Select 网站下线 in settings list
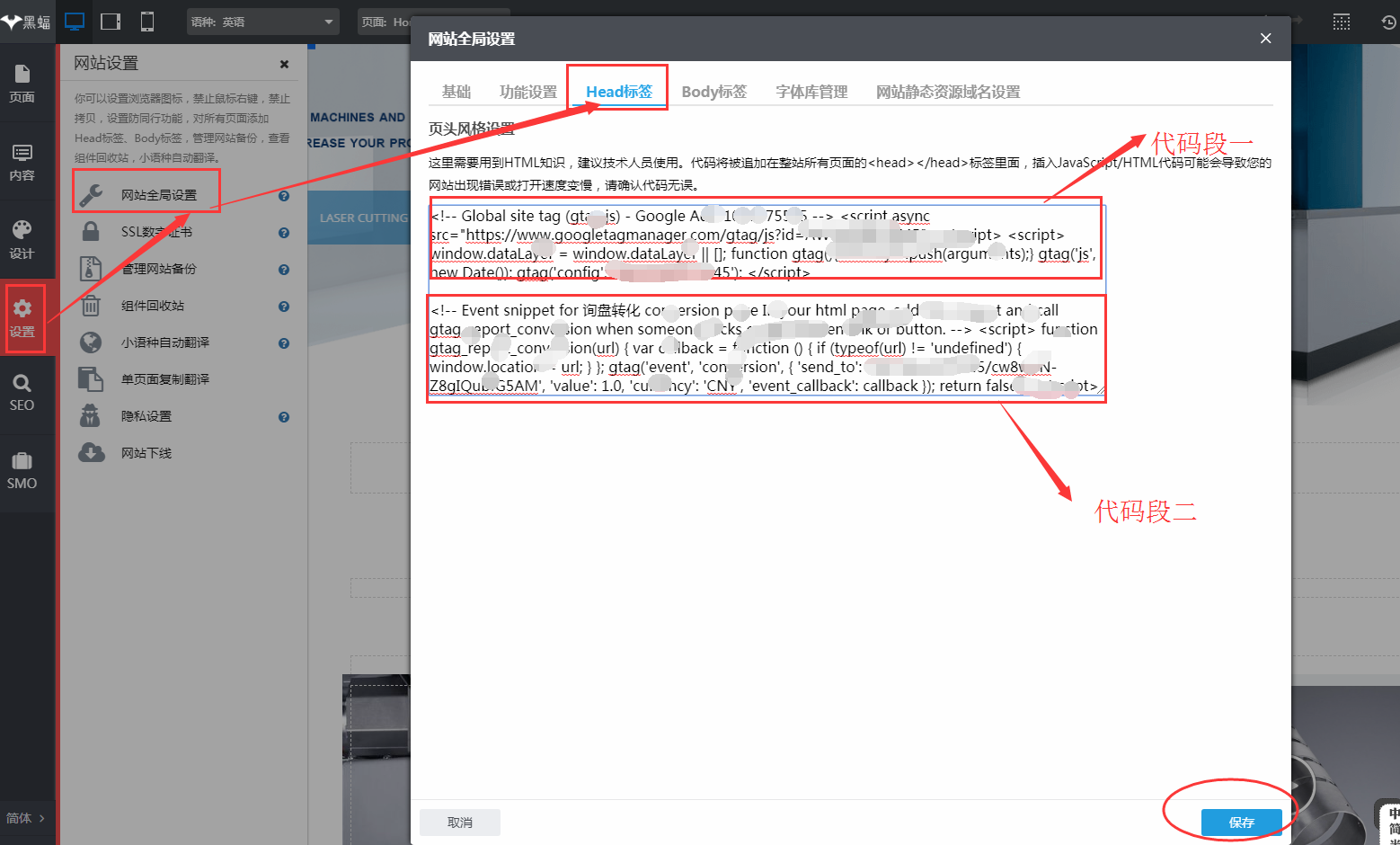This screenshot has height=845, width=1400. (146, 453)
